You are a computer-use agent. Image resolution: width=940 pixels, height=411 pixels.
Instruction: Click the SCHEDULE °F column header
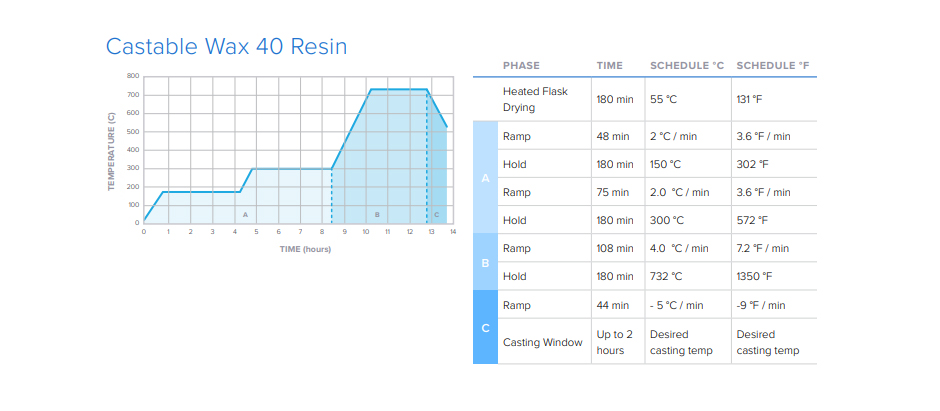coord(773,66)
